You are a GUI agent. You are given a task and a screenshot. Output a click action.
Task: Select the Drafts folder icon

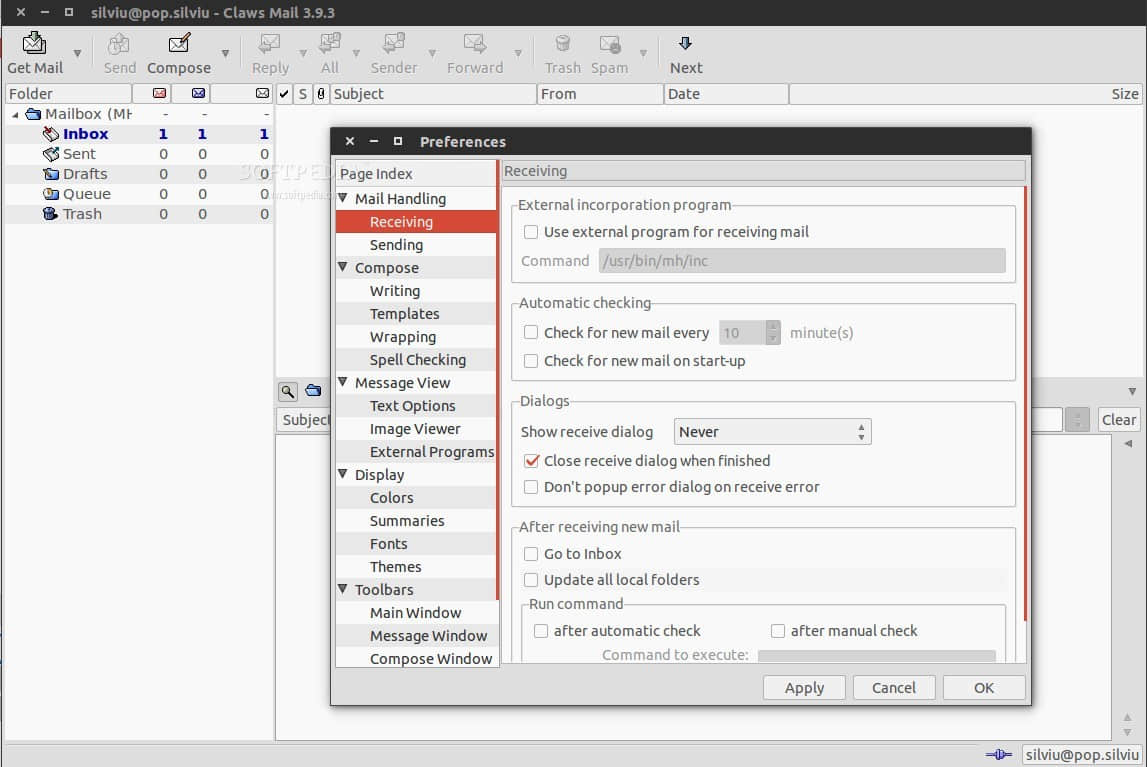[x=51, y=174]
